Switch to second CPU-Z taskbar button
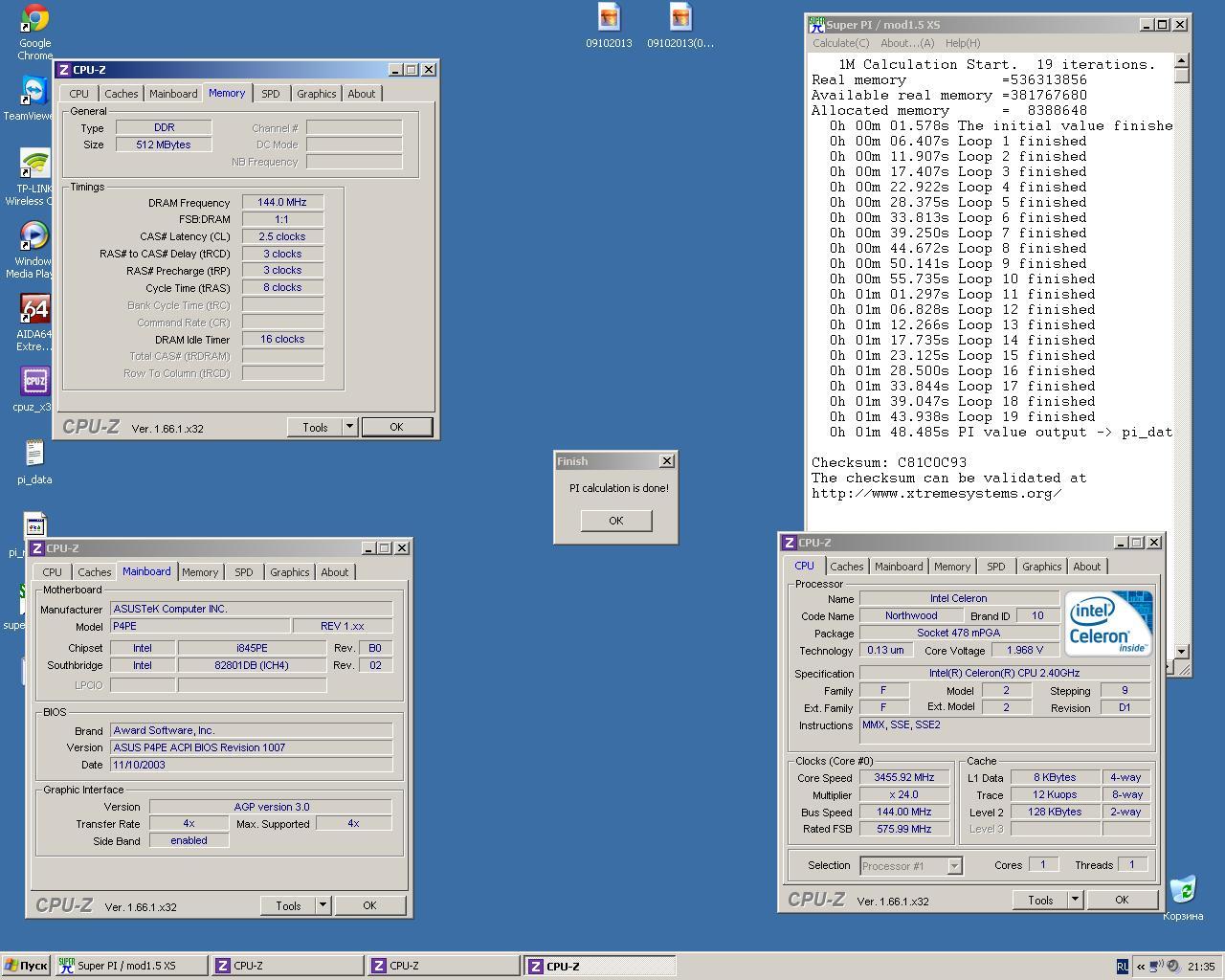This screenshot has width=1225, height=980. (x=443, y=966)
